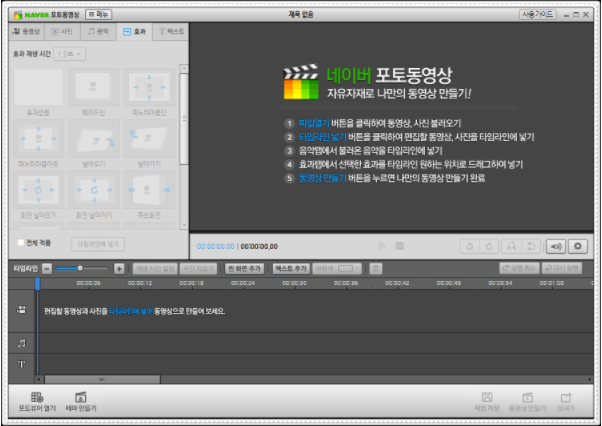Flip the preview horizontally
This screenshot has height=426, width=602.
click(511, 246)
